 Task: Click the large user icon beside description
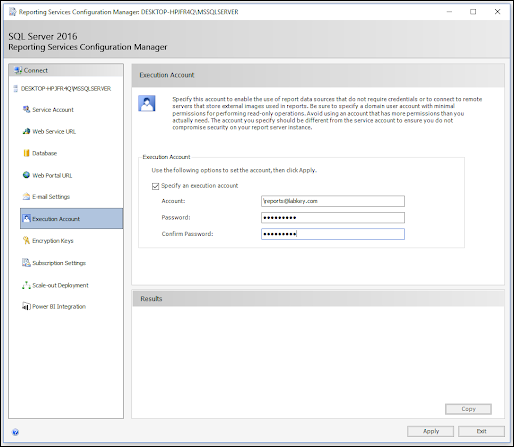pyautogui.click(x=147, y=103)
